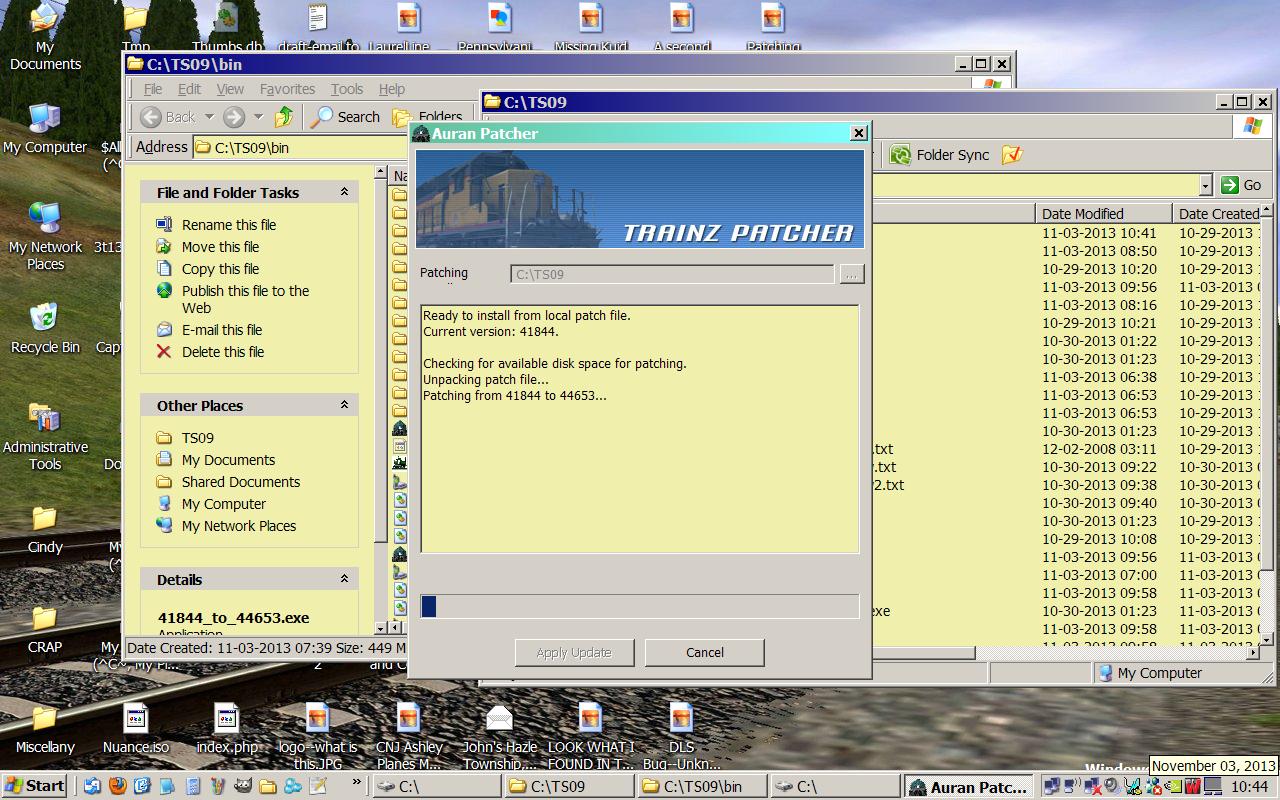Click the E-mail this file envelope icon
Image resolution: width=1280 pixels, height=800 pixels.
164,330
